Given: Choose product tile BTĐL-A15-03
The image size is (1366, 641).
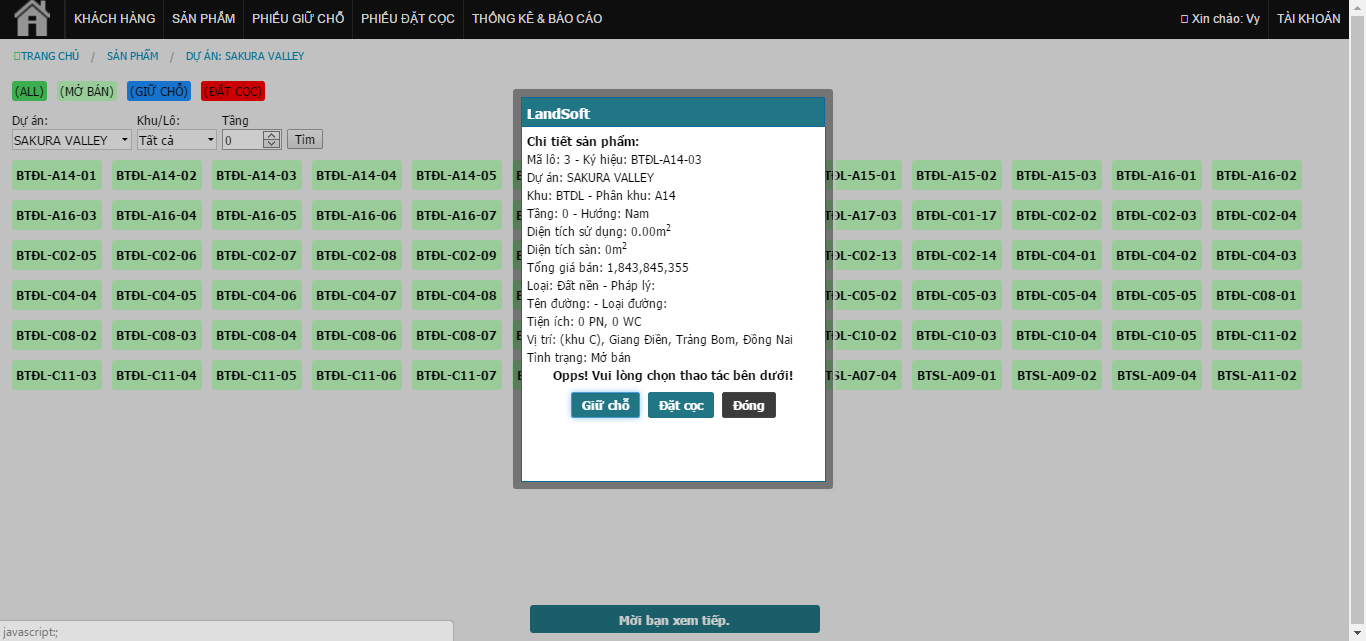Looking at the screenshot, I should pyautogui.click(x=1057, y=176).
